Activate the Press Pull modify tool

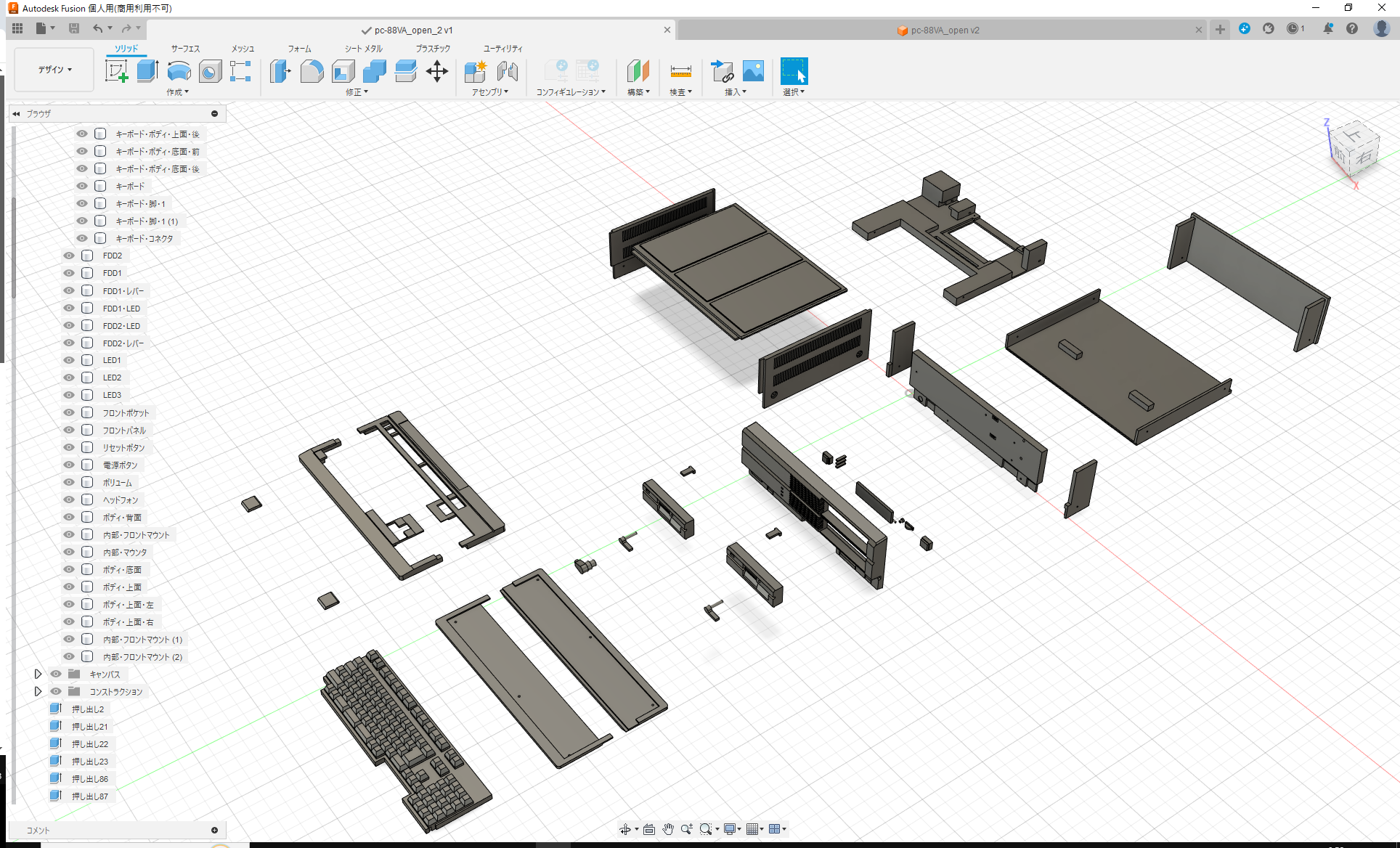click(x=280, y=70)
